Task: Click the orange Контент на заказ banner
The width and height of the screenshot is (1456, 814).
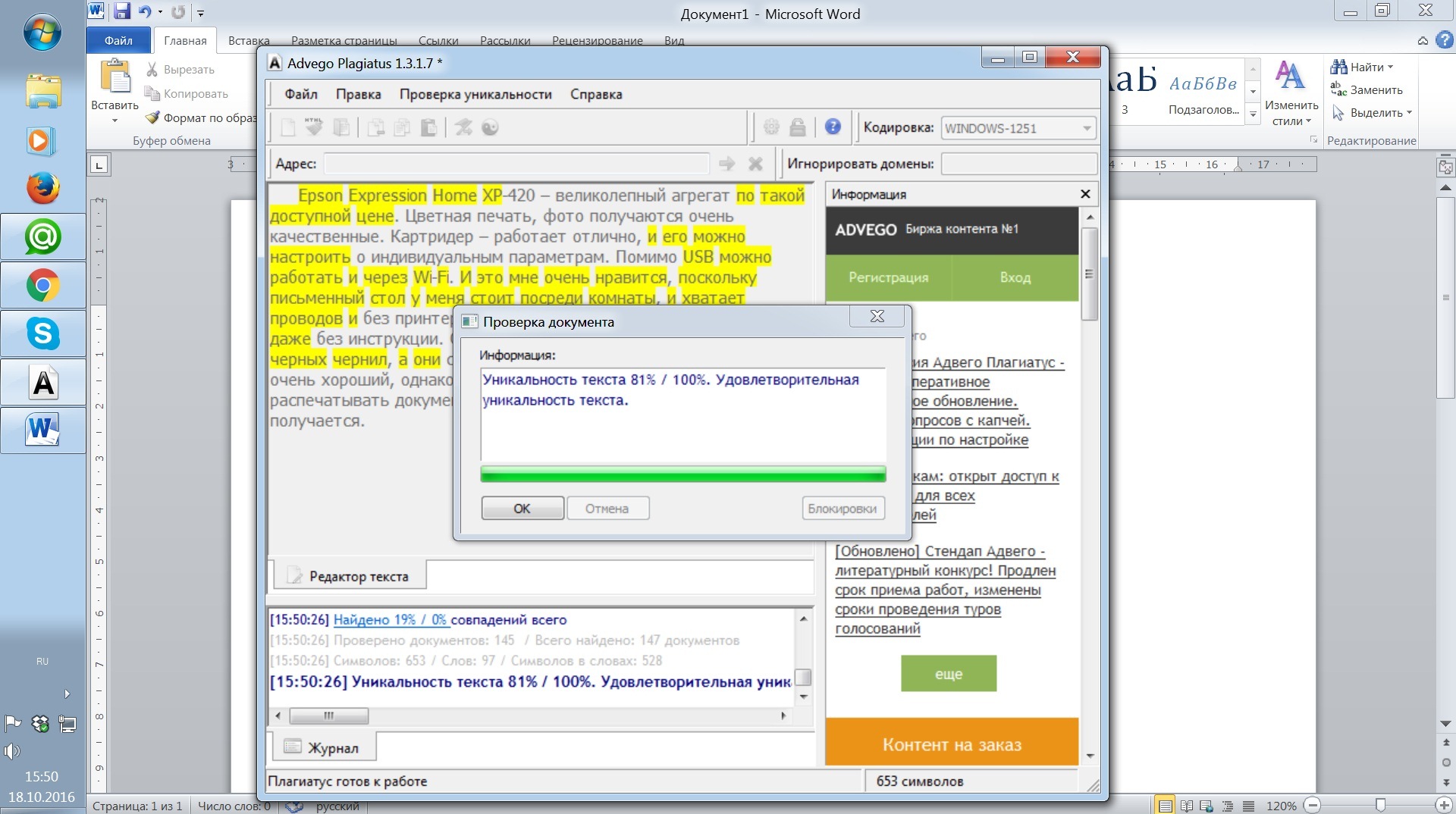Action: click(x=952, y=742)
